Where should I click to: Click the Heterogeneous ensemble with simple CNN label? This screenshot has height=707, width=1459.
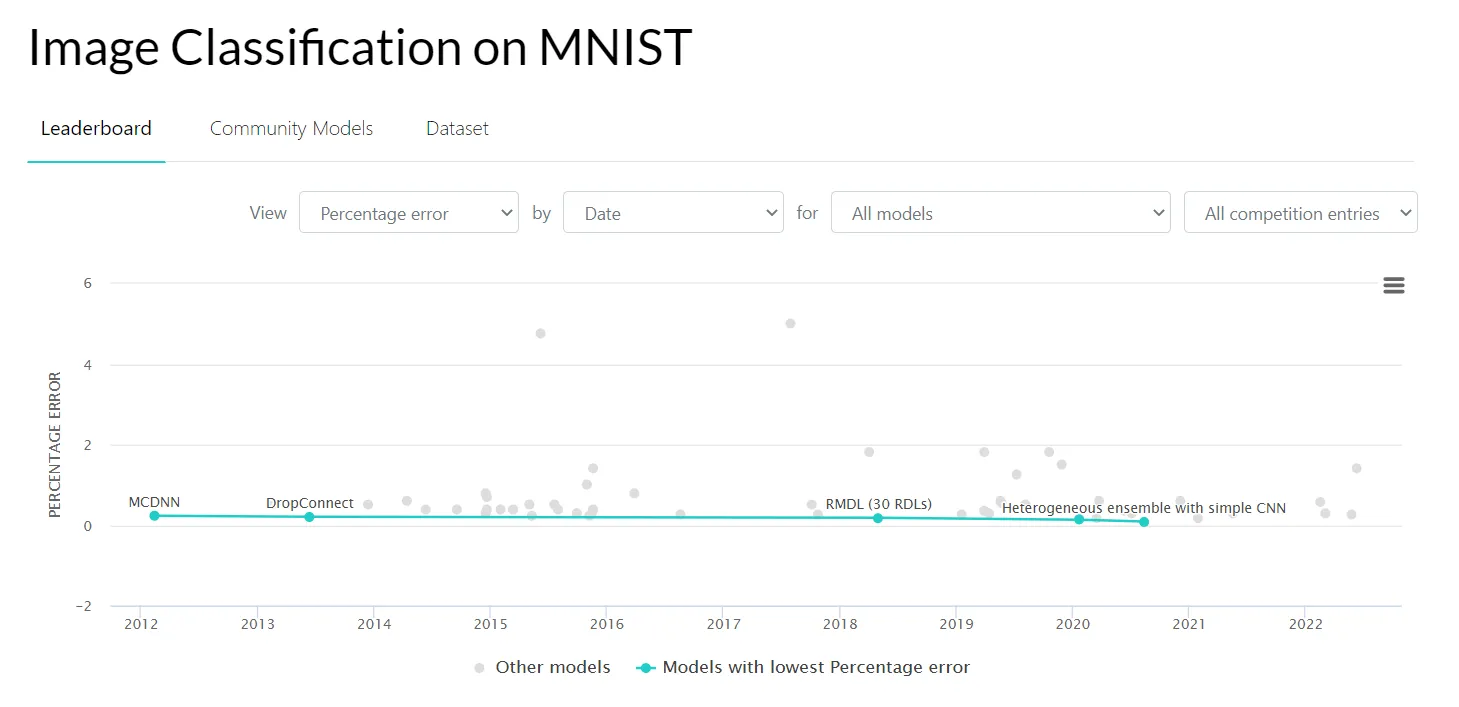click(x=1143, y=508)
